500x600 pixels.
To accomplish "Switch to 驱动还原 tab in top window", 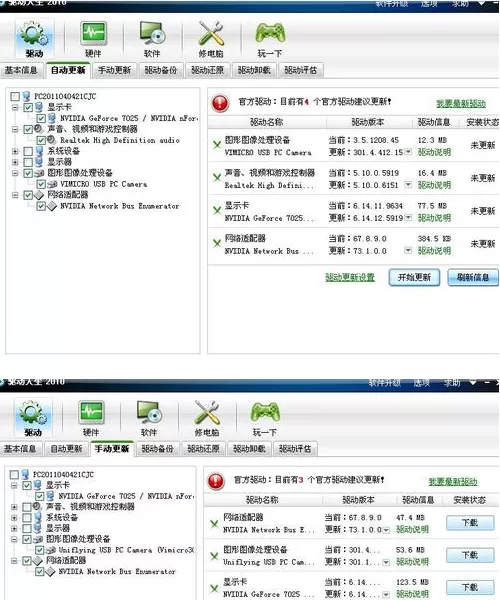I will pyautogui.click(x=208, y=70).
